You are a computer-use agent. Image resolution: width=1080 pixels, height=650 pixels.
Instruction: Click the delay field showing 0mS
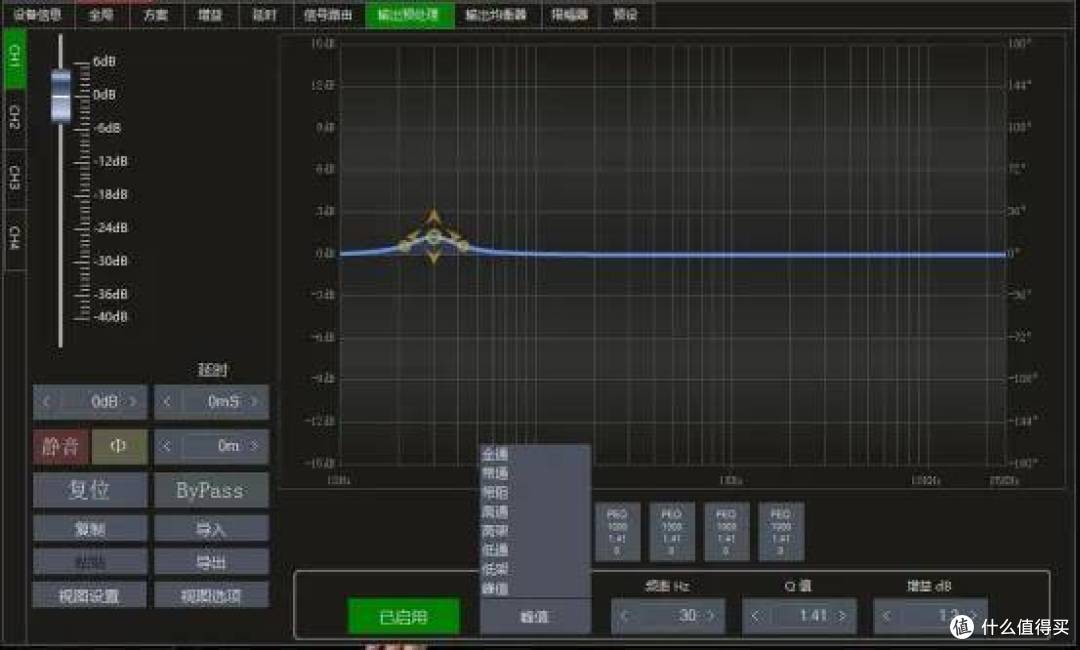click(x=211, y=401)
